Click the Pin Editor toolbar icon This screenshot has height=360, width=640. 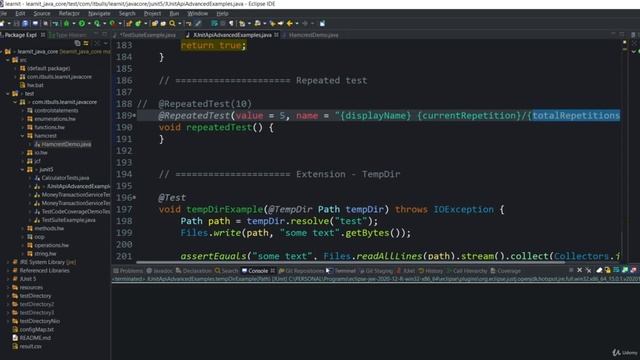(x=322, y=23)
